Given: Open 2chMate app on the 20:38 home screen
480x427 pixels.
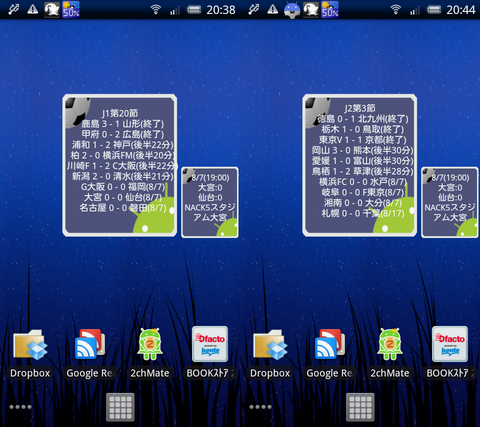Looking at the screenshot, I should pos(150,354).
